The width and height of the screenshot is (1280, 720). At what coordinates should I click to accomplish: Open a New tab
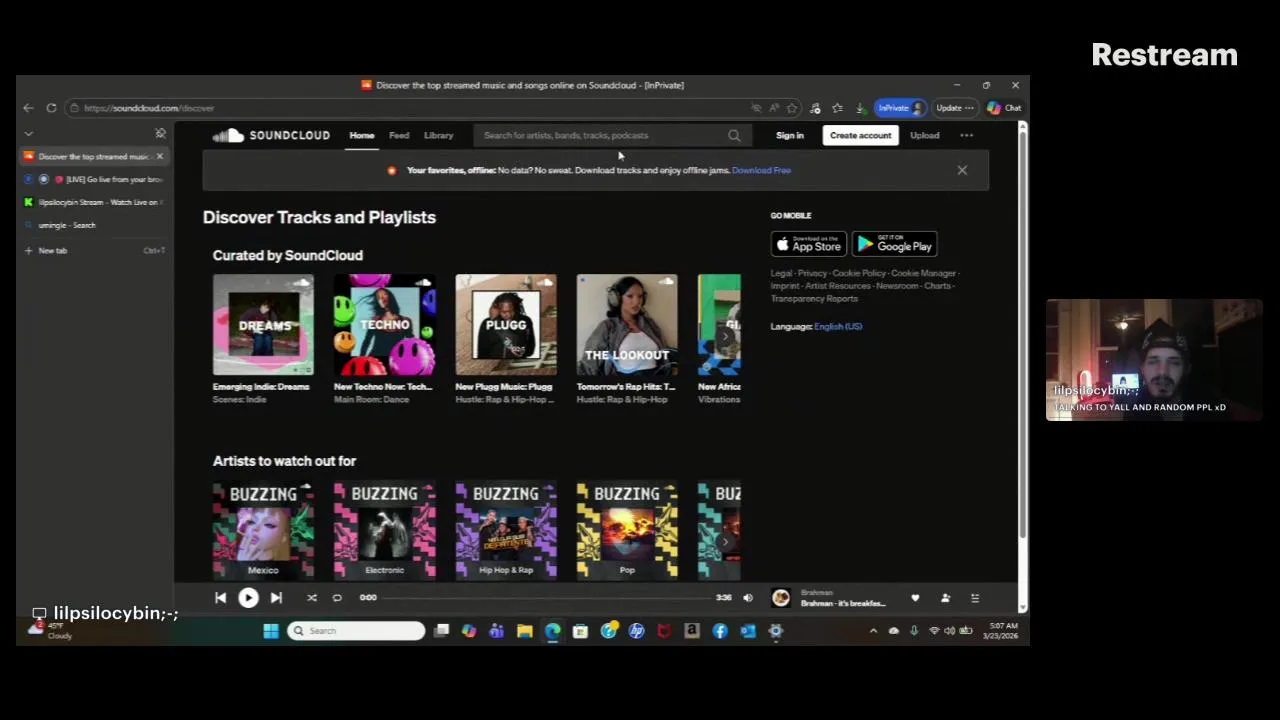point(95,250)
